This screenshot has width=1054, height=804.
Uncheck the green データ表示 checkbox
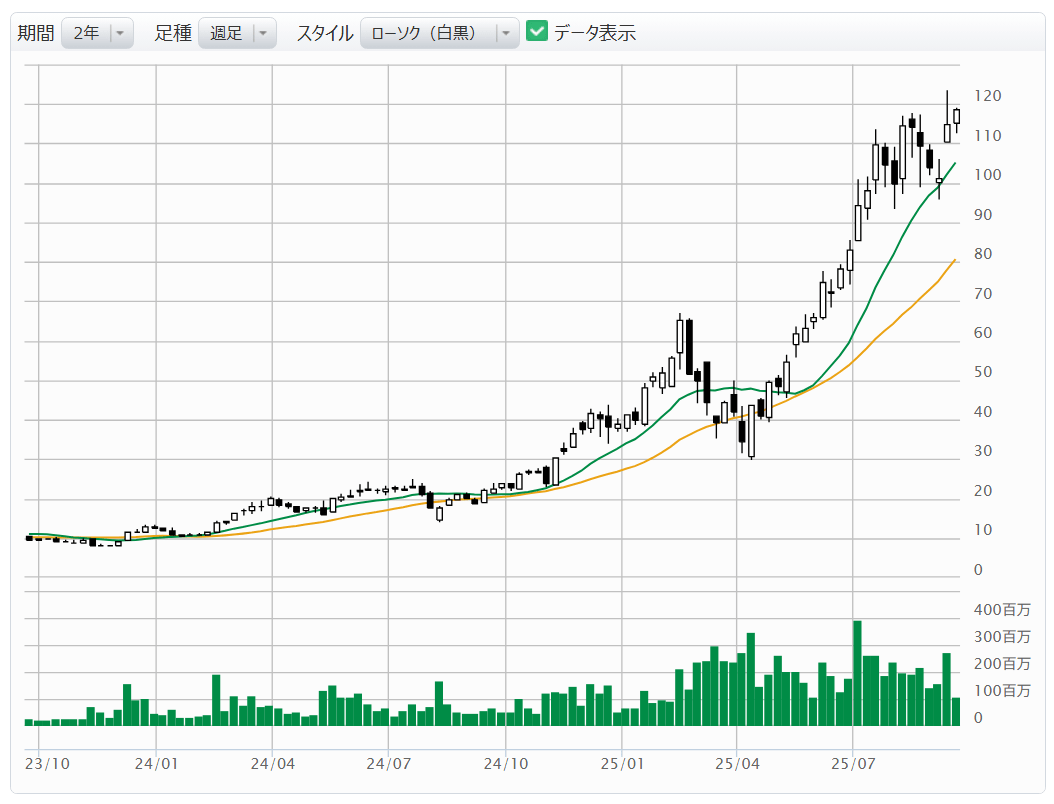click(537, 32)
